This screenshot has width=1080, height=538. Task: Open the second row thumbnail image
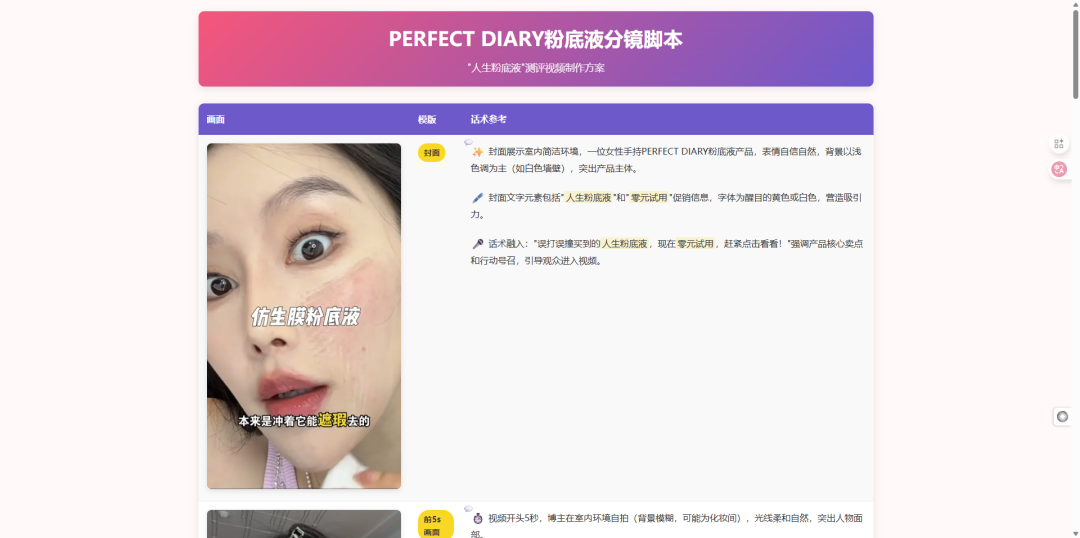pos(304,524)
